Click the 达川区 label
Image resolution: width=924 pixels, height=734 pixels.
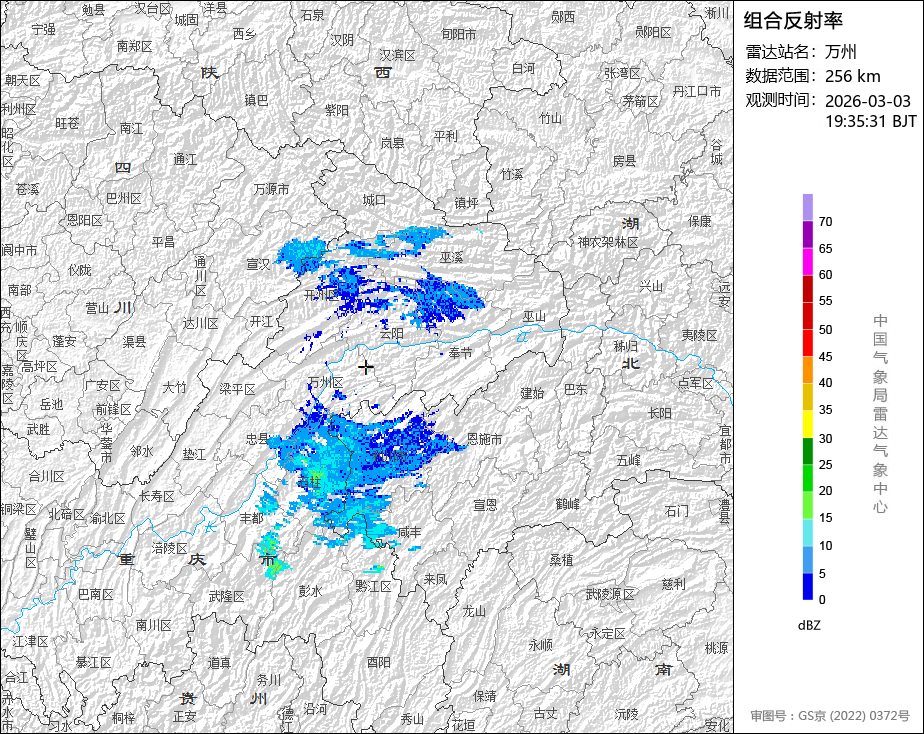[x=200, y=323]
